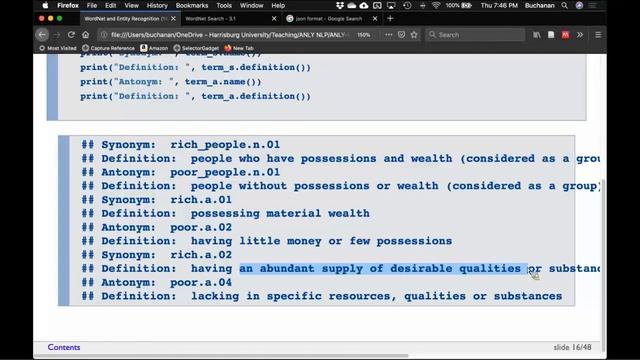The width and height of the screenshot is (640, 360).
Task: Open the File menu
Action: 92,5
